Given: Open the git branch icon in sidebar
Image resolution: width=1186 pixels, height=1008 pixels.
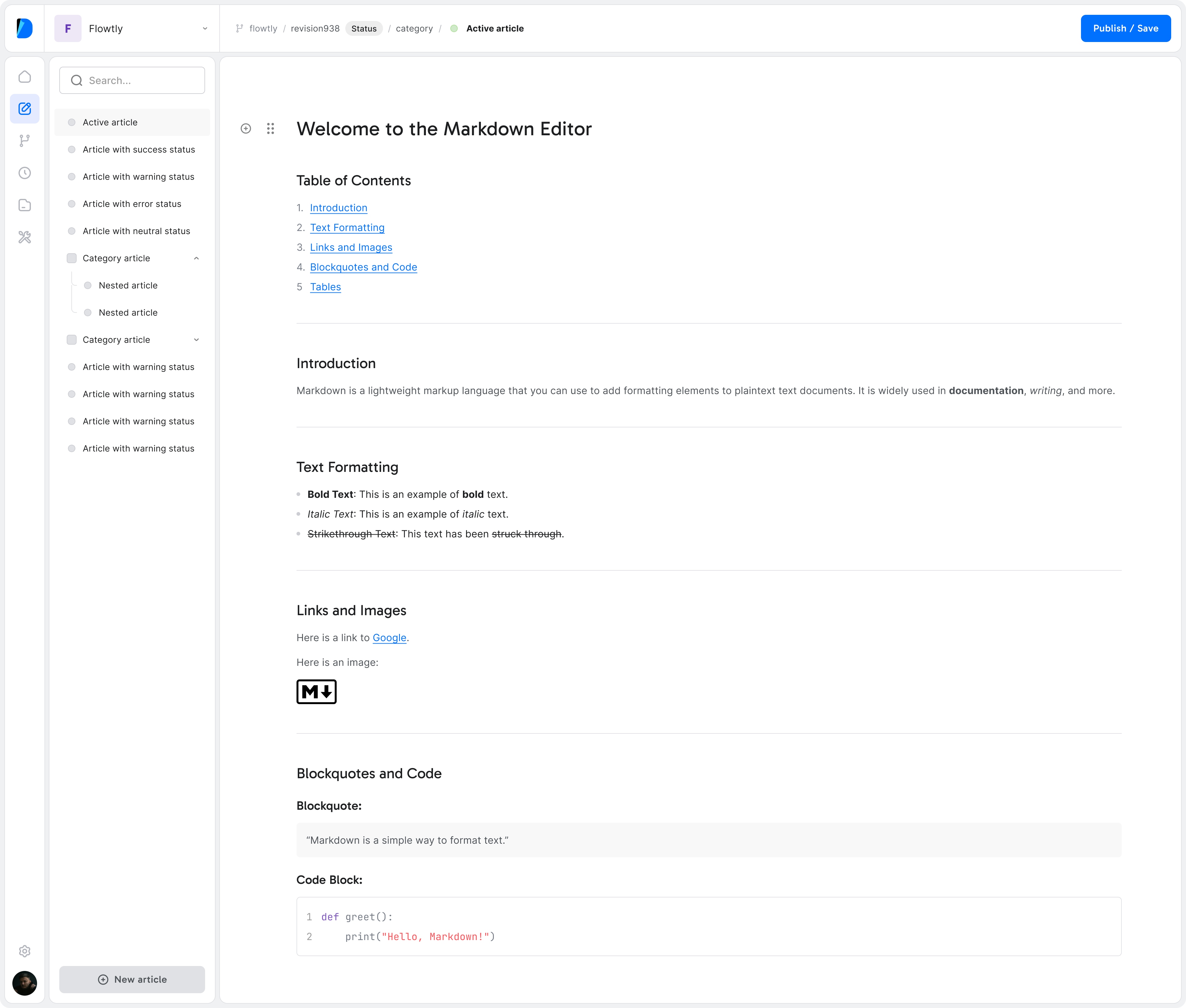Looking at the screenshot, I should pyautogui.click(x=25, y=141).
